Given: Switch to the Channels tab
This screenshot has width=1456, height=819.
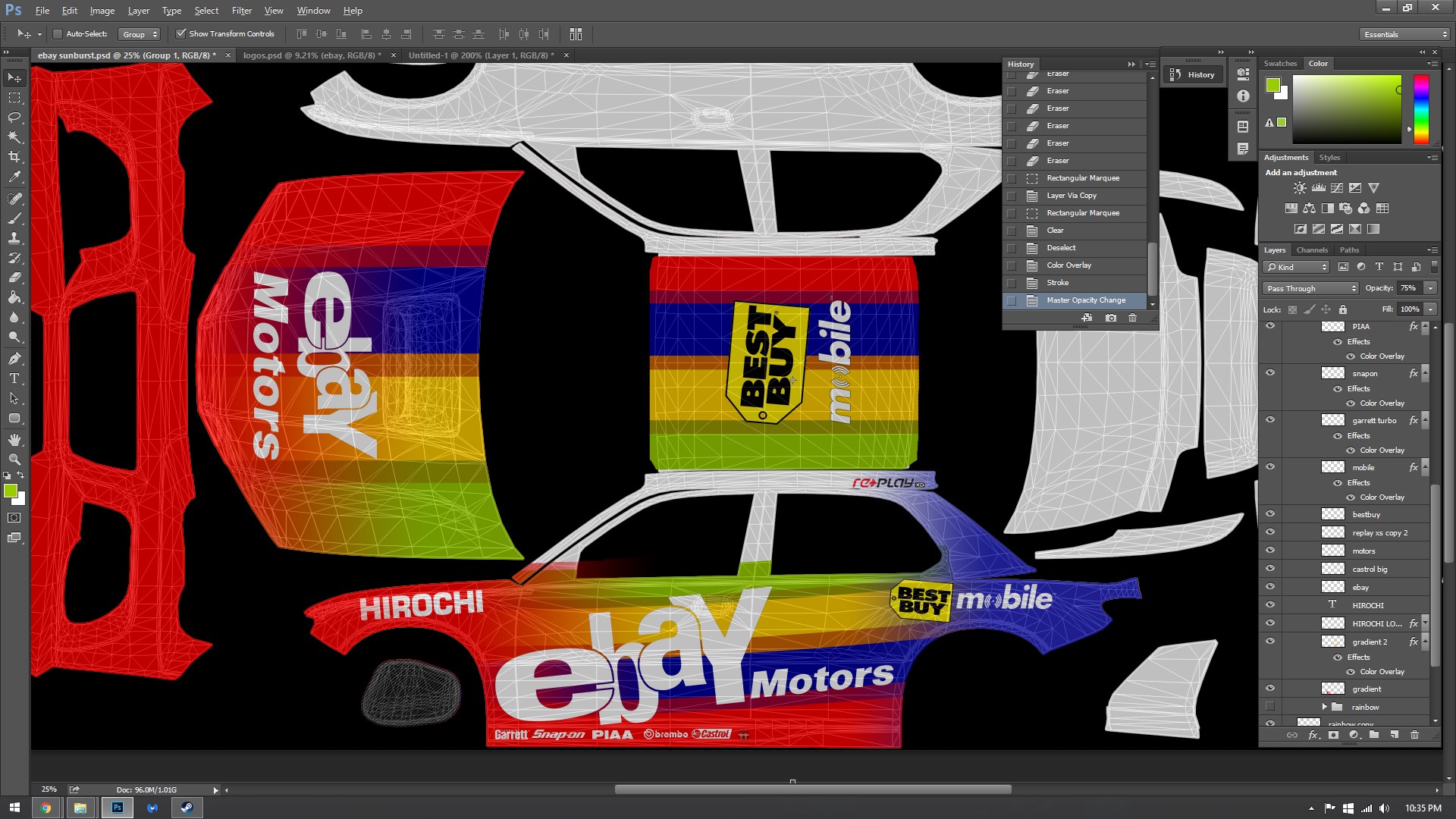Looking at the screenshot, I should click(1312, 249).
